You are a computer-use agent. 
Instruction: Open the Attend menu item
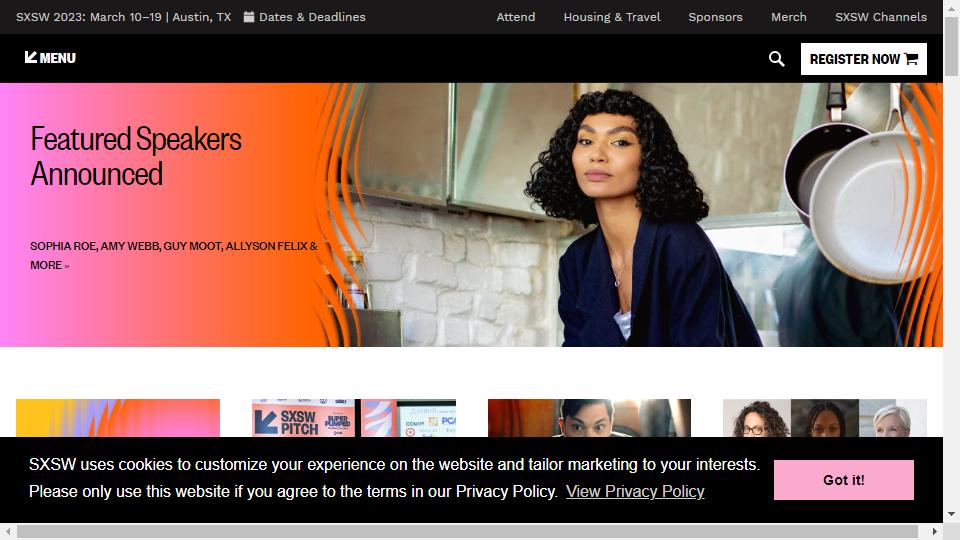point(516,17)
